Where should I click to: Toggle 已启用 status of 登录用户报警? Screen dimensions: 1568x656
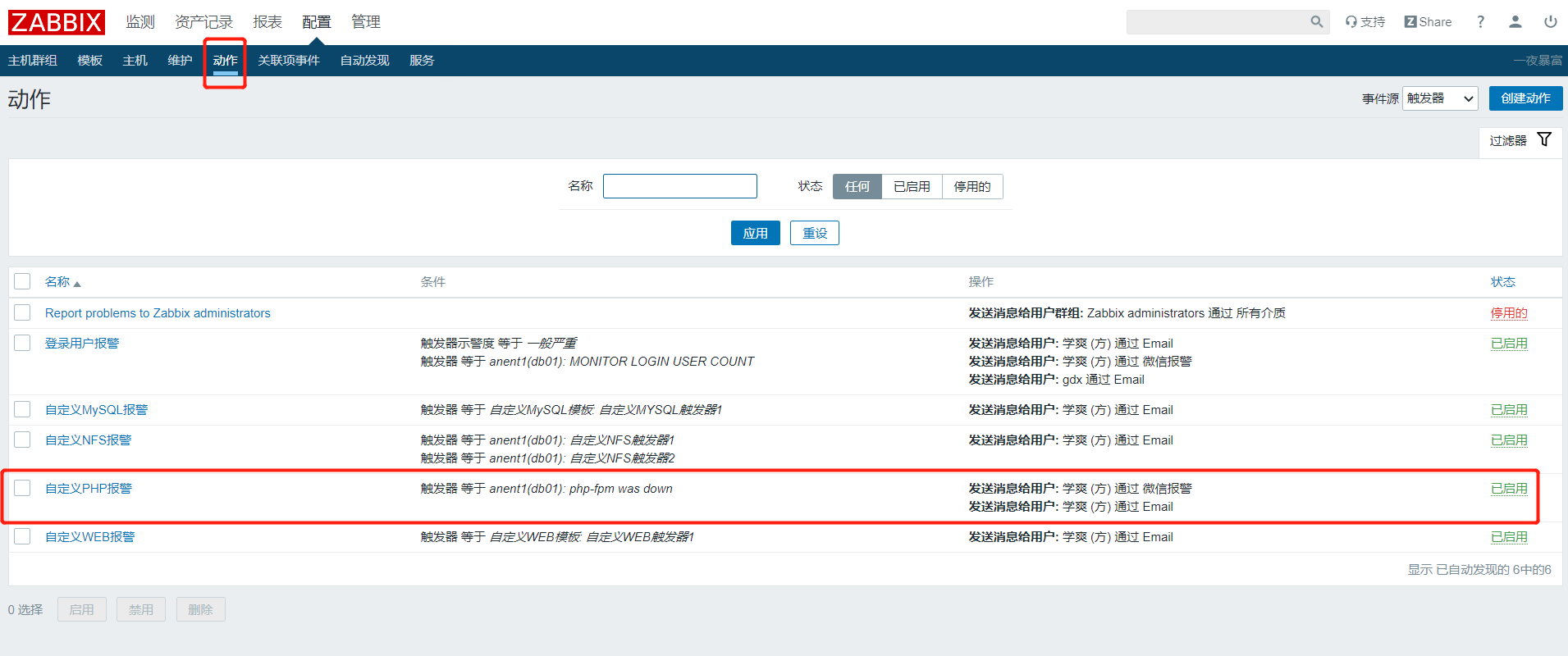click(1509, 344)
